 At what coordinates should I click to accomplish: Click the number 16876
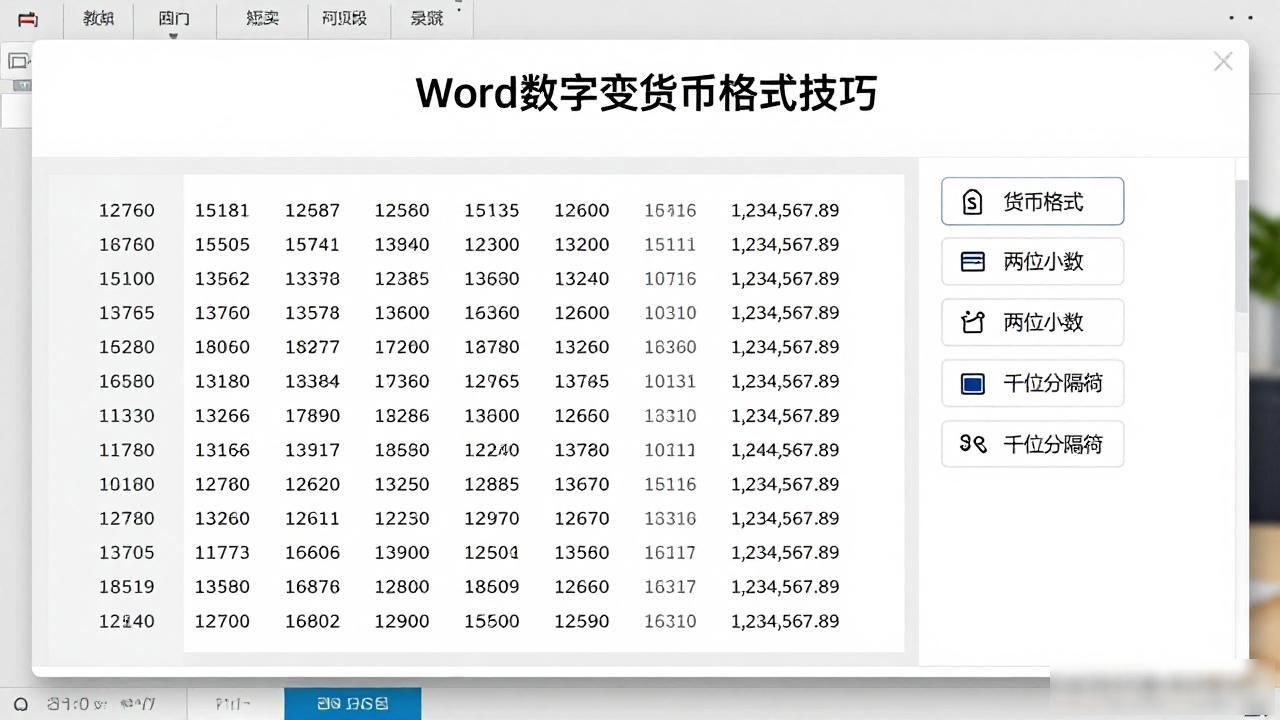[312, 587]
